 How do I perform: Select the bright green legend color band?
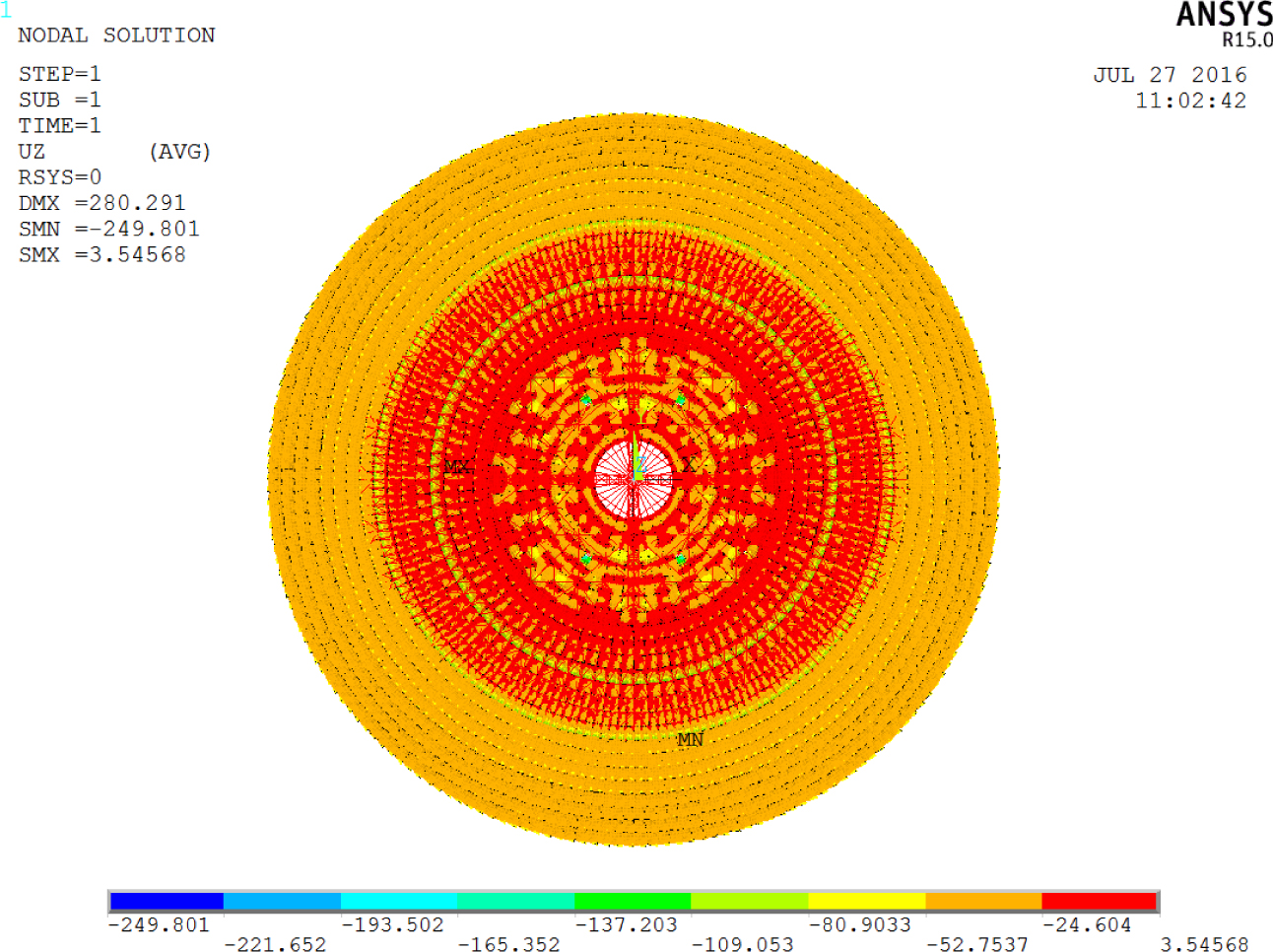[633, 901]
